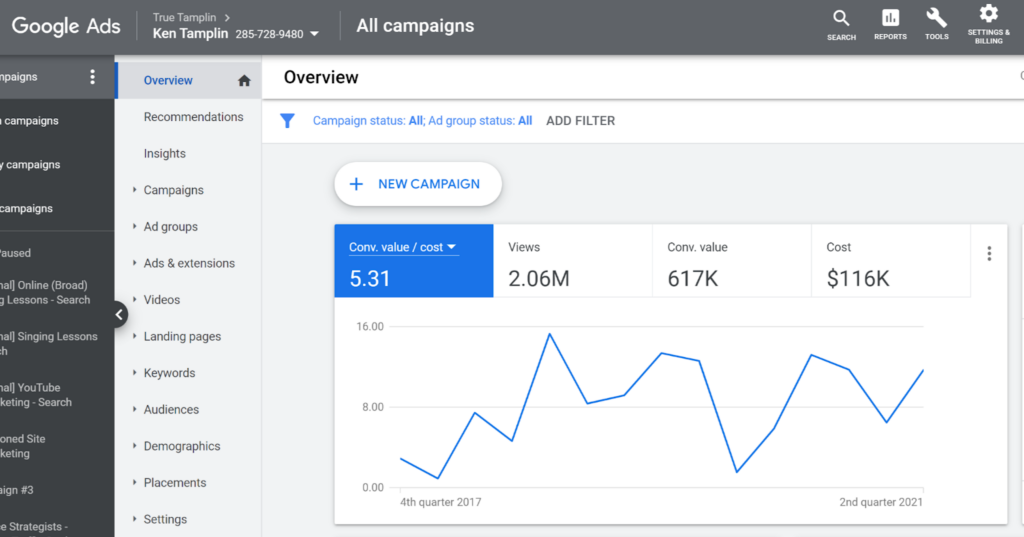Collapse the sidebar with the chevron handle

tap(119, 315)
